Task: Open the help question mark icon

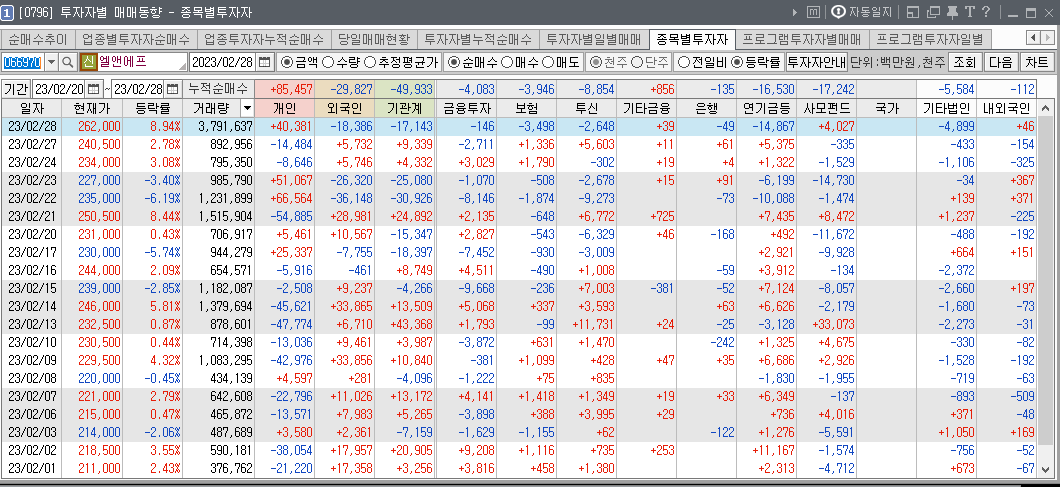Action: tap(985, 12)
